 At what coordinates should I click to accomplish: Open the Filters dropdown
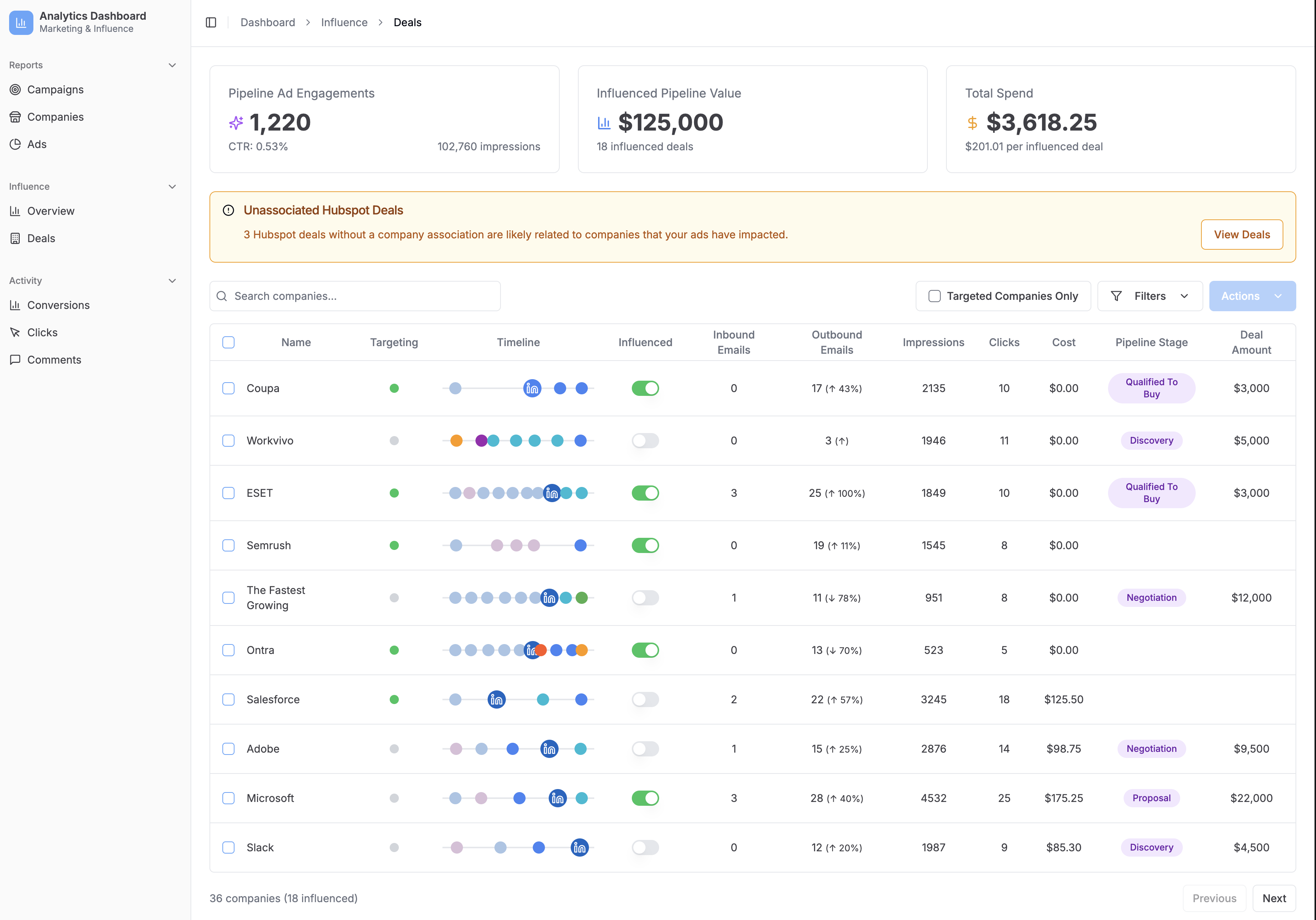1150,296
